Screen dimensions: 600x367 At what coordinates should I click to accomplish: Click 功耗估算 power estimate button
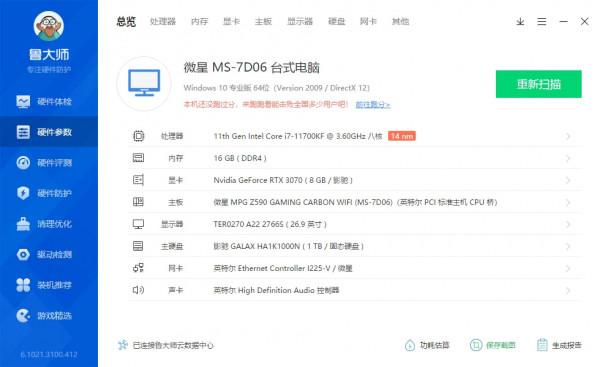(427, 345)
